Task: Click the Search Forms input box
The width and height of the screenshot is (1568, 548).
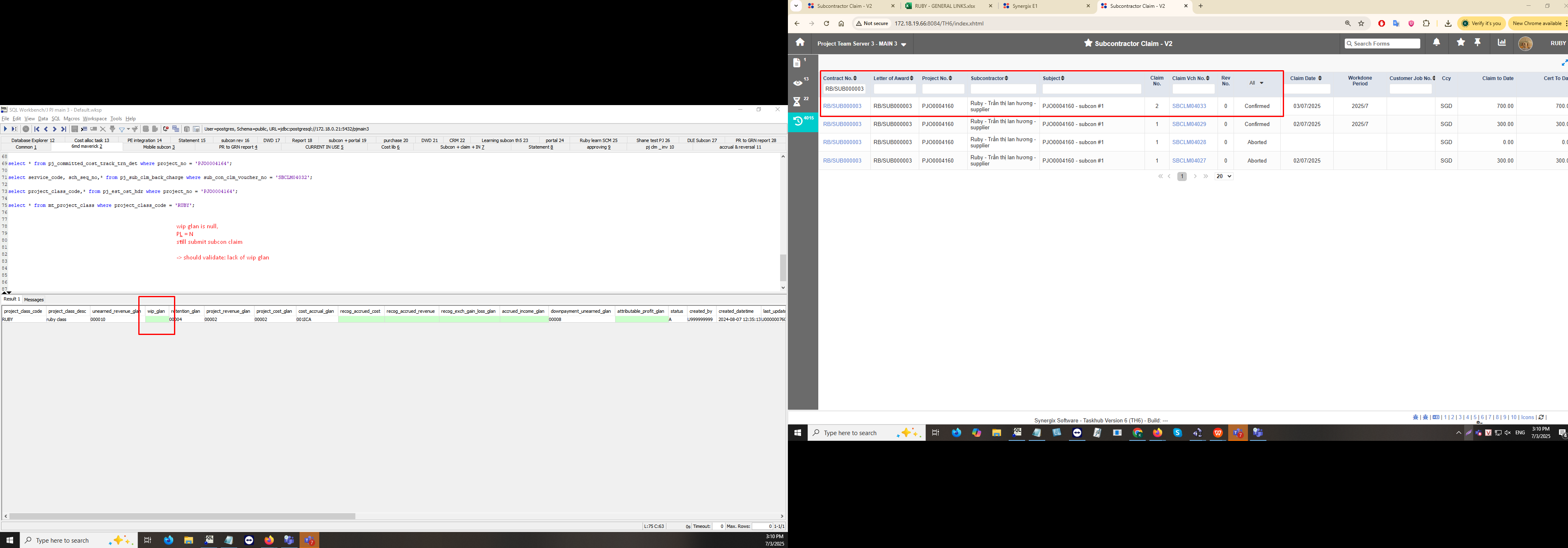Action: click(x=1383, y=44)
